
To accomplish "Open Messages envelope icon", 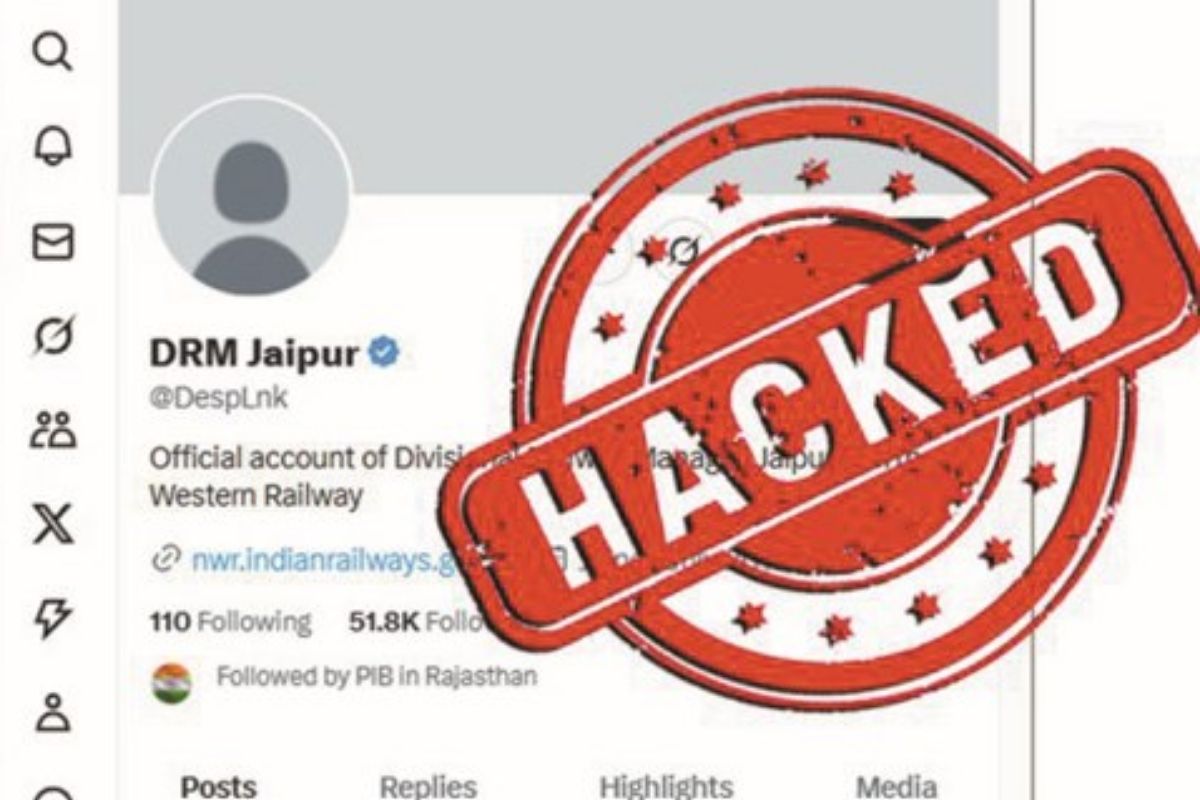I will point(53,243).
